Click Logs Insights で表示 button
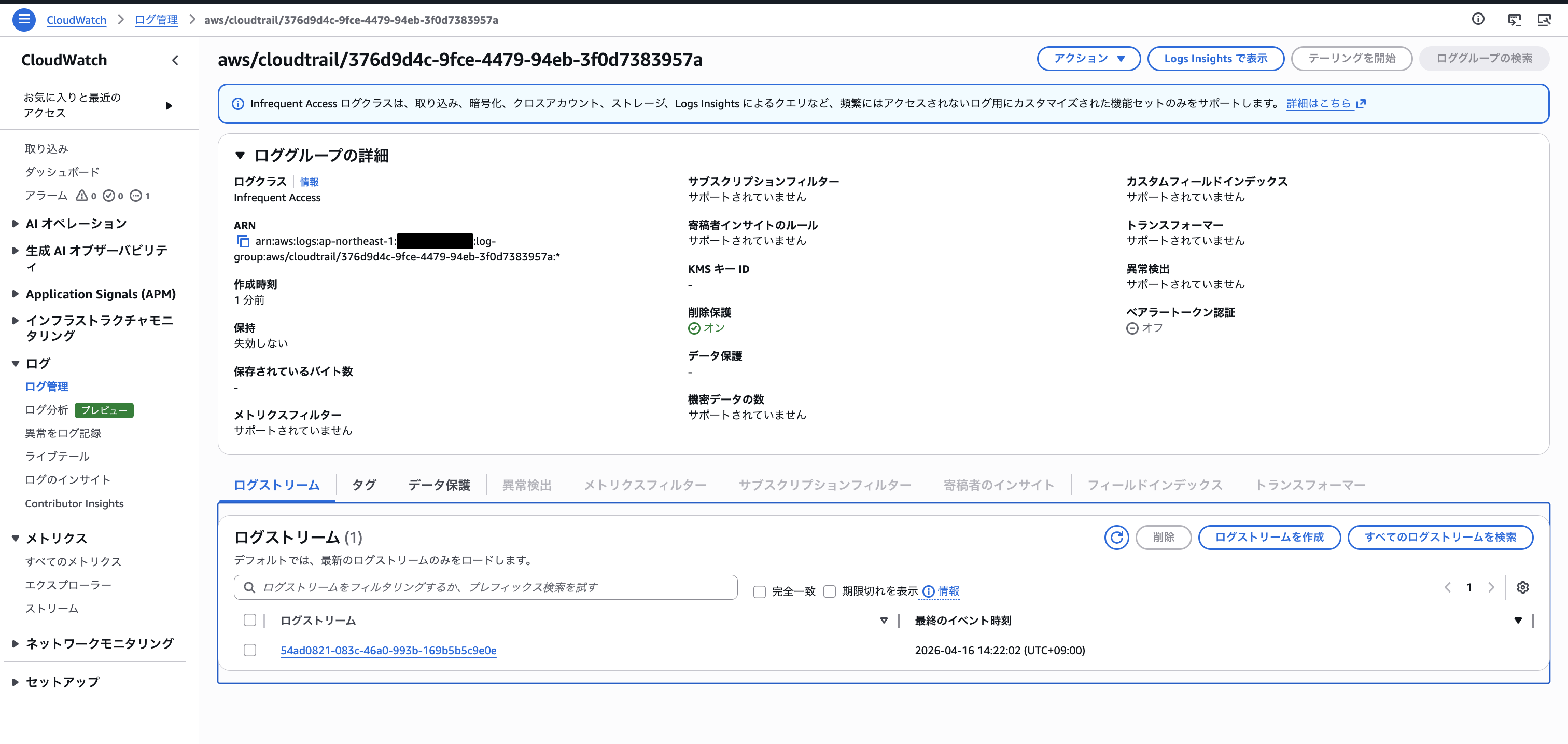The height and width of the screenshot is (744, 1568). click(1215, 59)
